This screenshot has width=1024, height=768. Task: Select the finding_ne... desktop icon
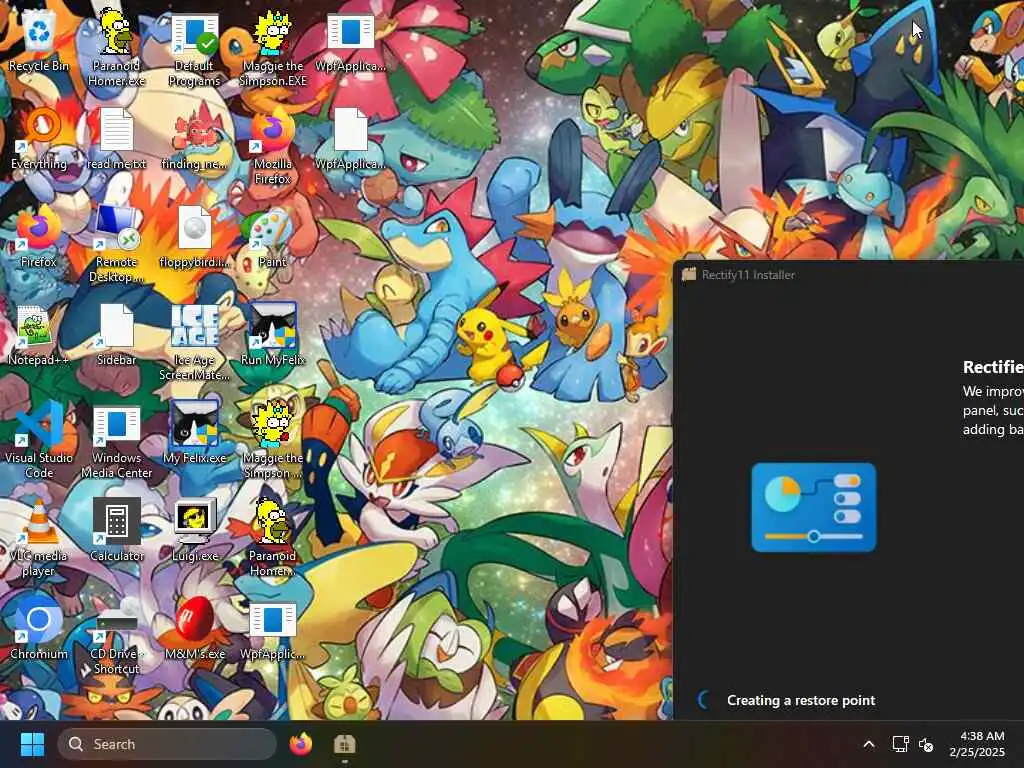(x=195, y=139)
